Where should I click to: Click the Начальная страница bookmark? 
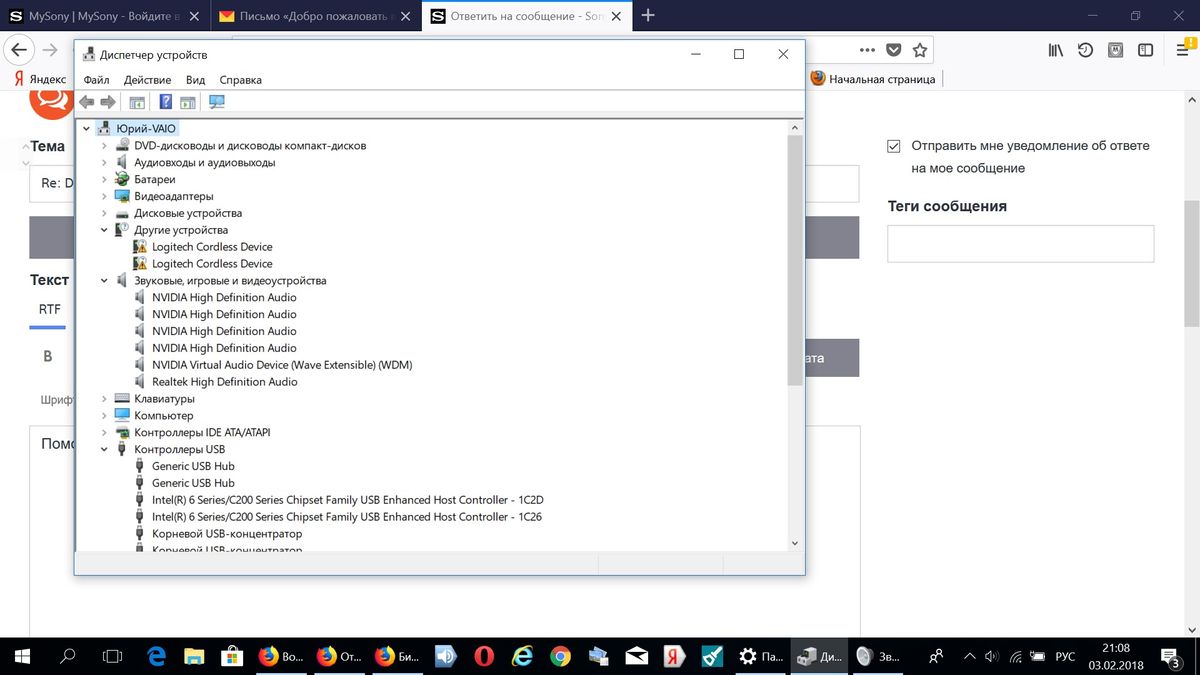(873, 79)
